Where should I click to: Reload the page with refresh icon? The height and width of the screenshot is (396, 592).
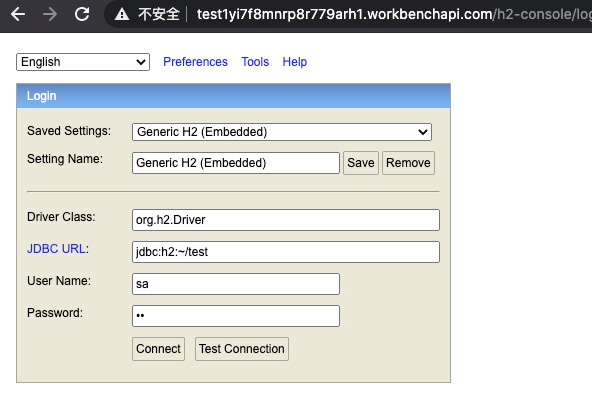pos(82,14)
